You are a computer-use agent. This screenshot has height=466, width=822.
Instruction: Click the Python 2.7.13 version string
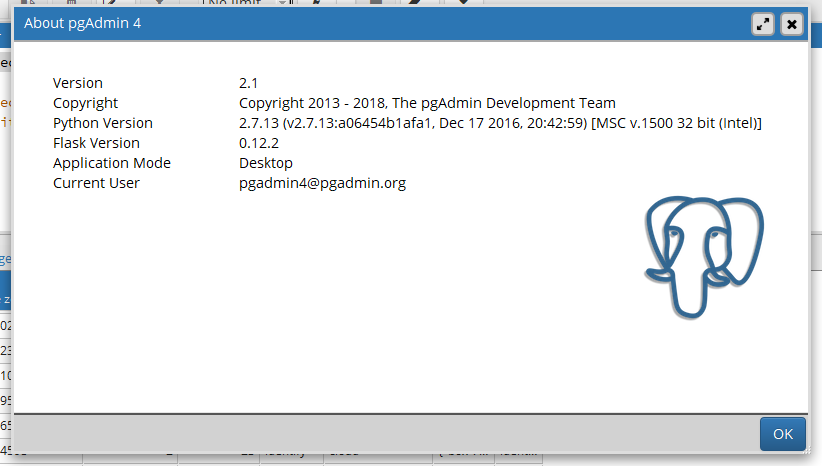tap(500, 123)
